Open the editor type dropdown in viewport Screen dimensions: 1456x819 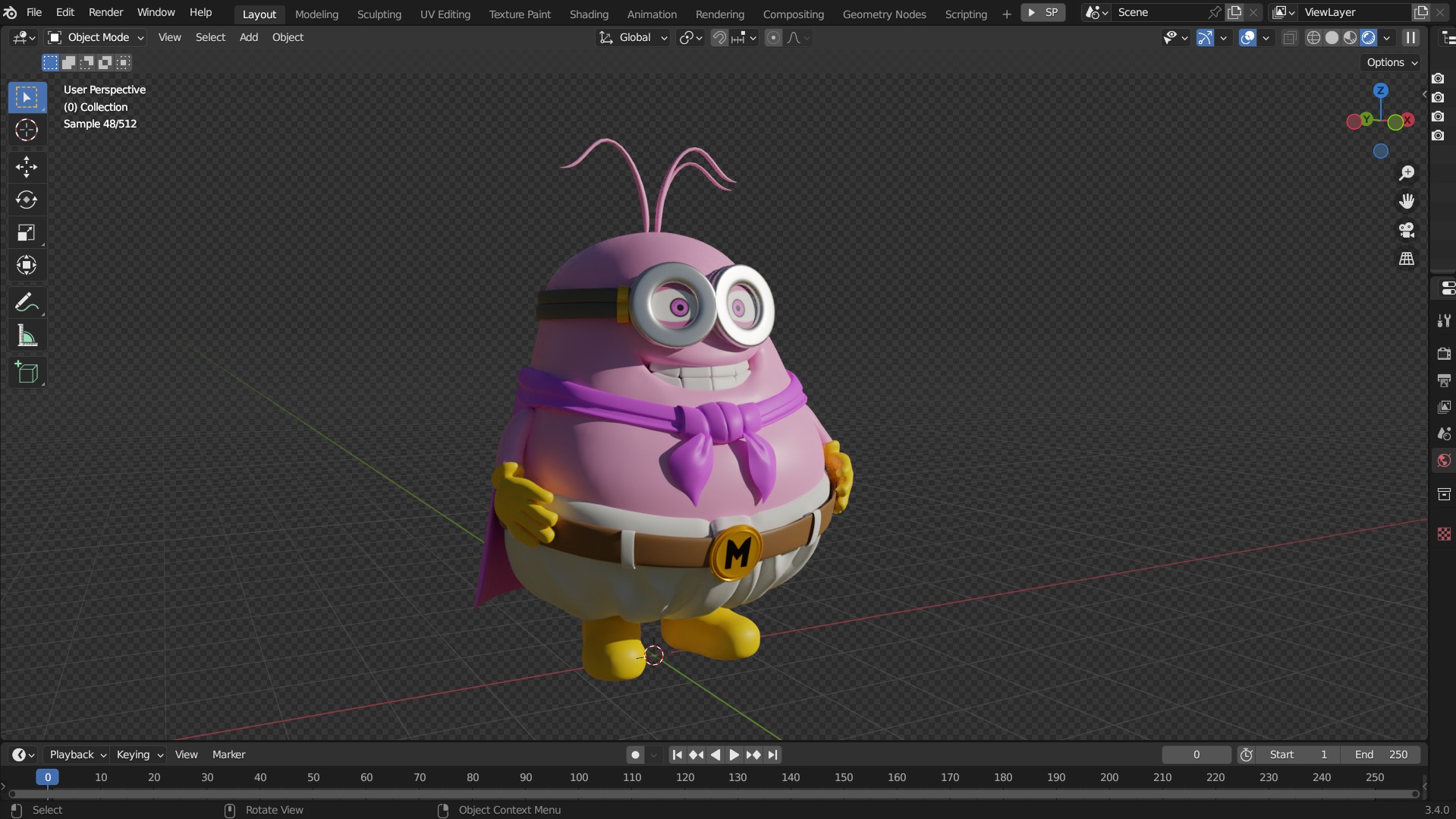pos(24,37)
